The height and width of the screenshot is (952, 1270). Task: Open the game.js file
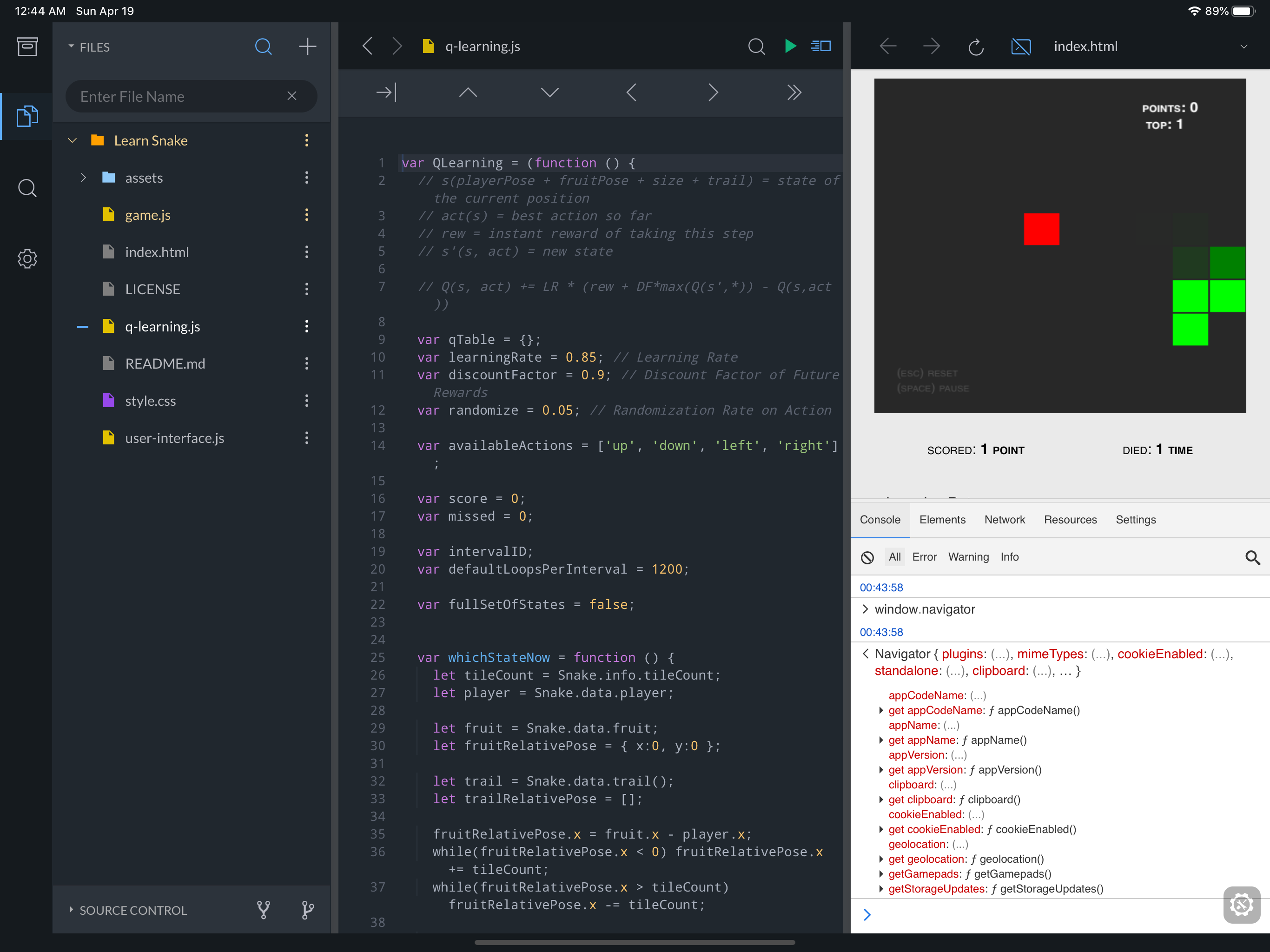pyautogui.click(x=147, y=215)
